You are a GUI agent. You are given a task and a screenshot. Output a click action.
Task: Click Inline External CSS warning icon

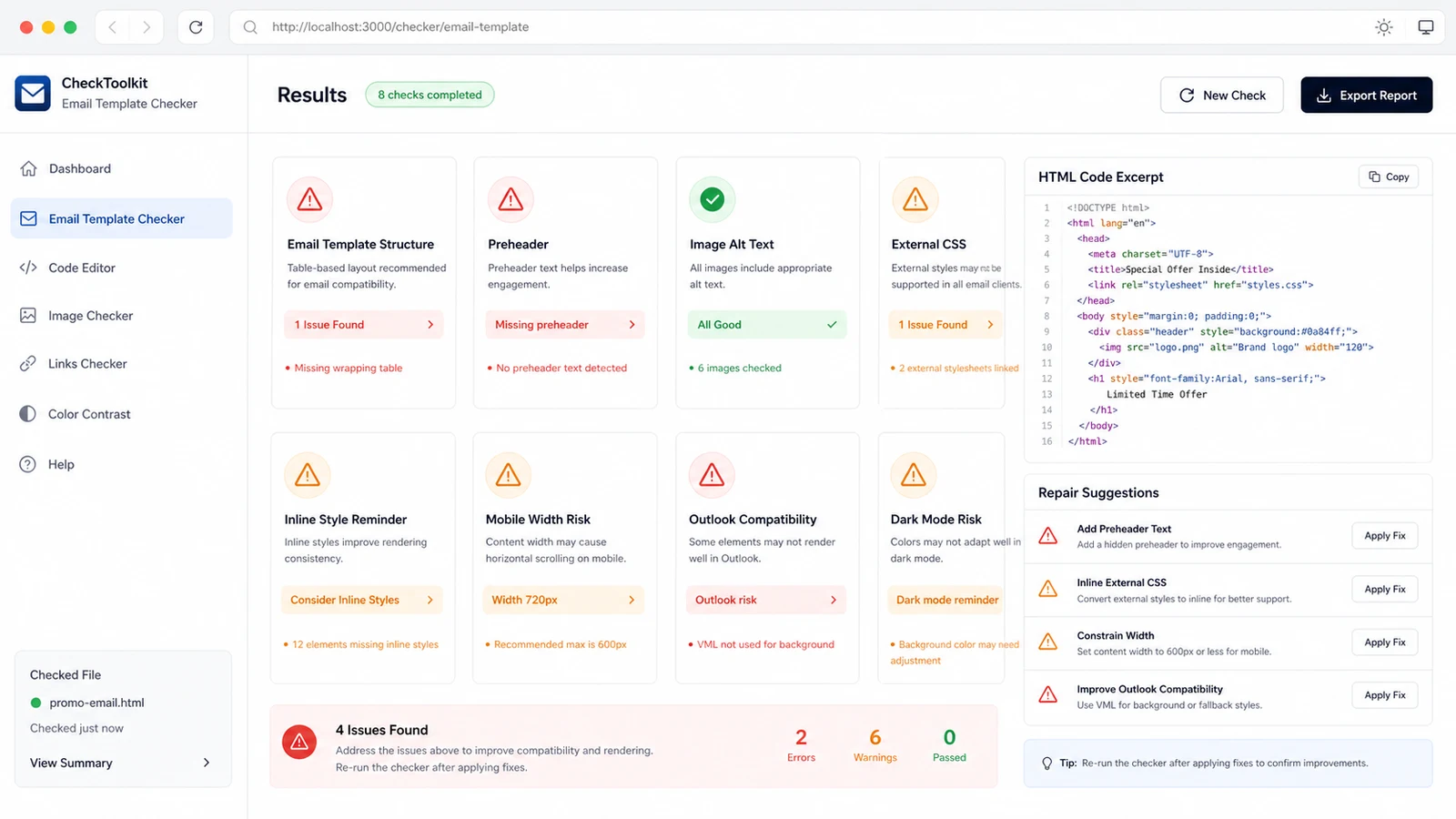point(1048,589)
